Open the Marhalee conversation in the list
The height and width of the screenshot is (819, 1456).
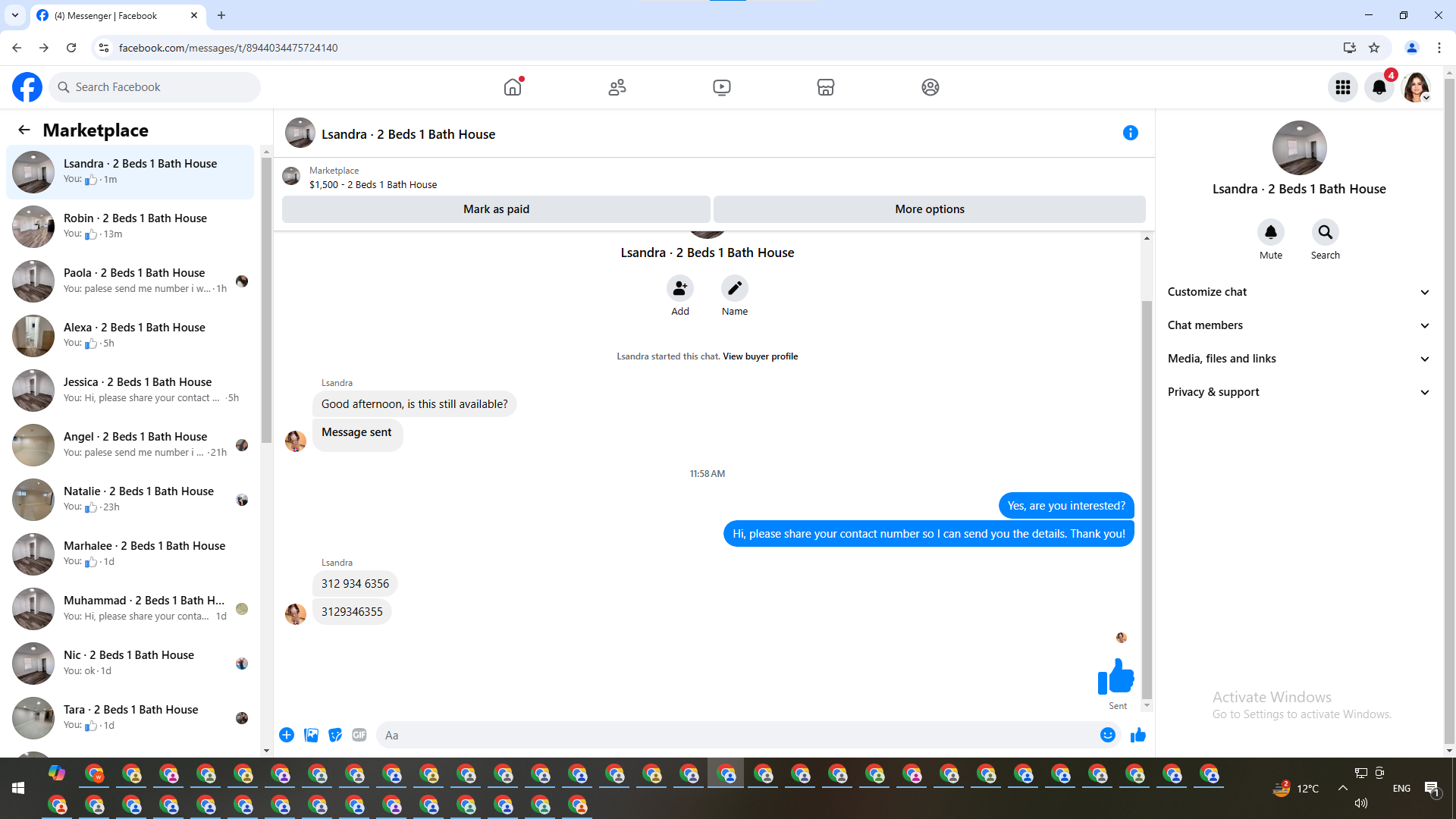point(130,554)
